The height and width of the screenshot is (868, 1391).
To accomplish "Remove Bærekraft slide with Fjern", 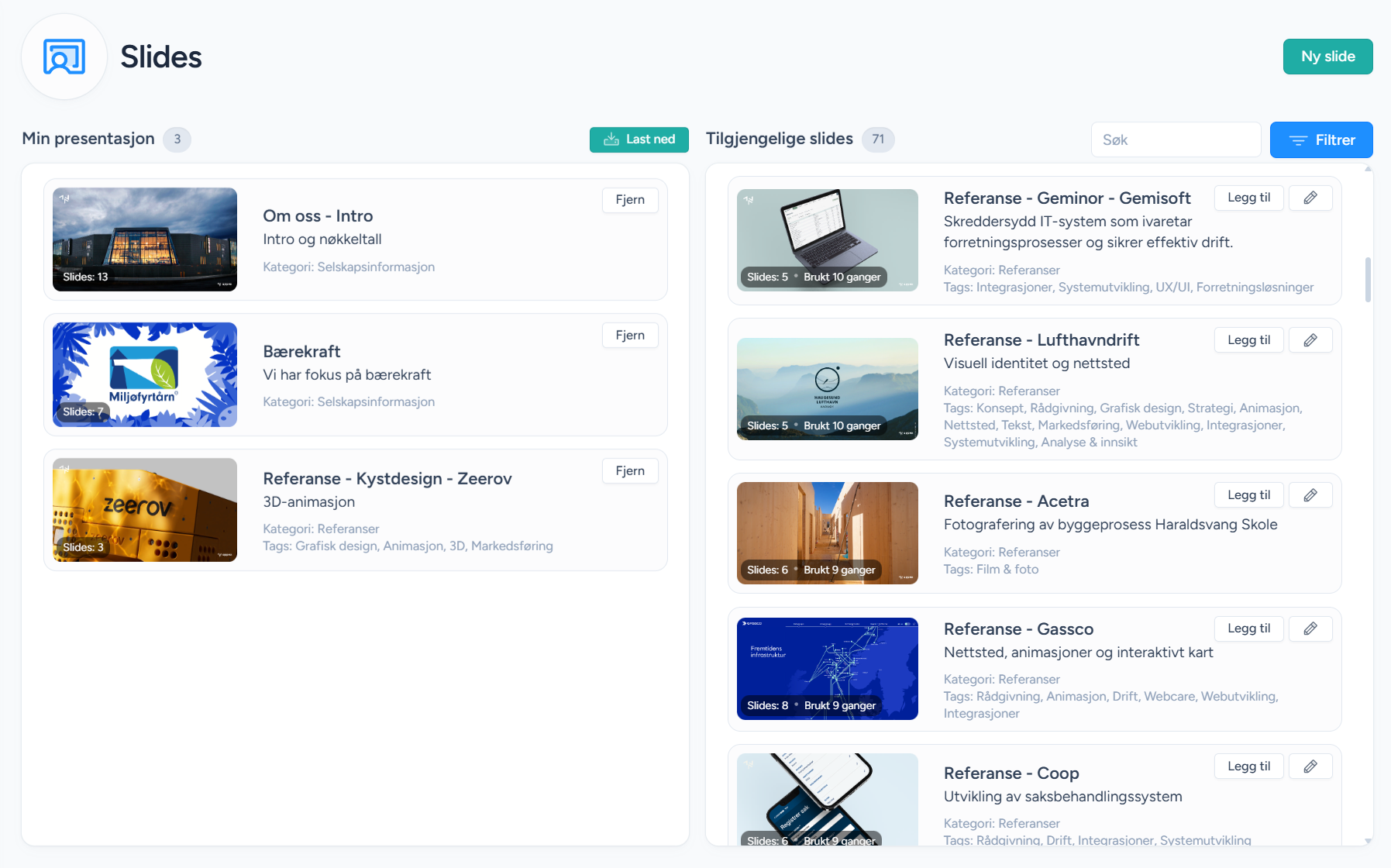I will [629, 336].
